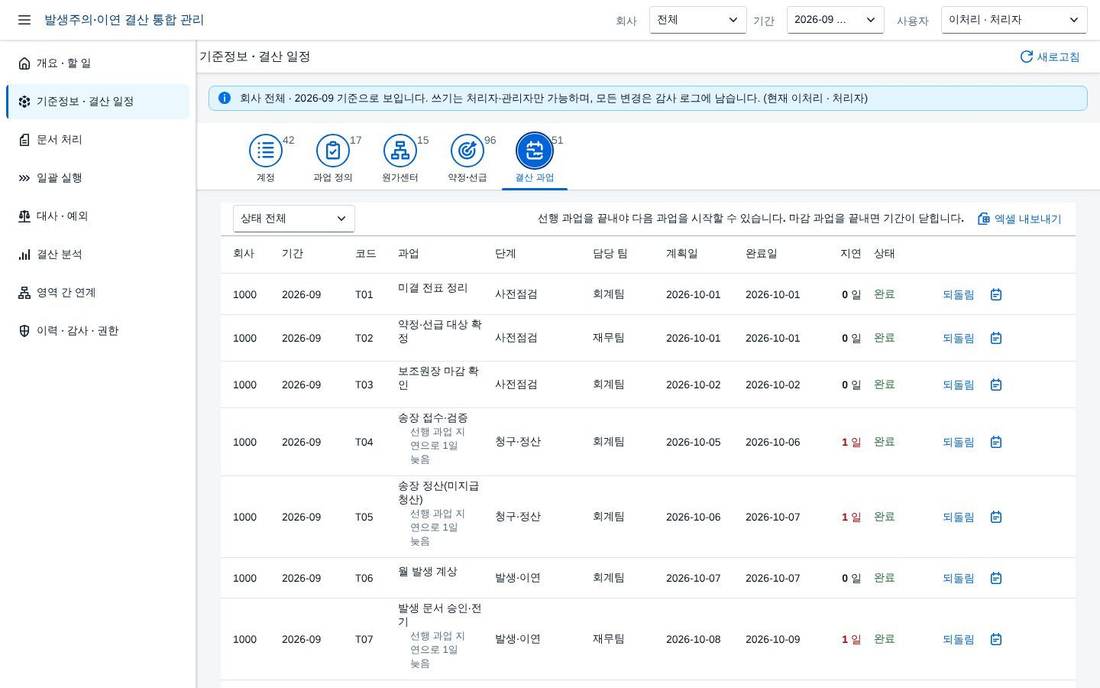Click the app title 발생주의·이연 결산 통합 관리
The image size is (1100, 688).
[x=124, y=20]
